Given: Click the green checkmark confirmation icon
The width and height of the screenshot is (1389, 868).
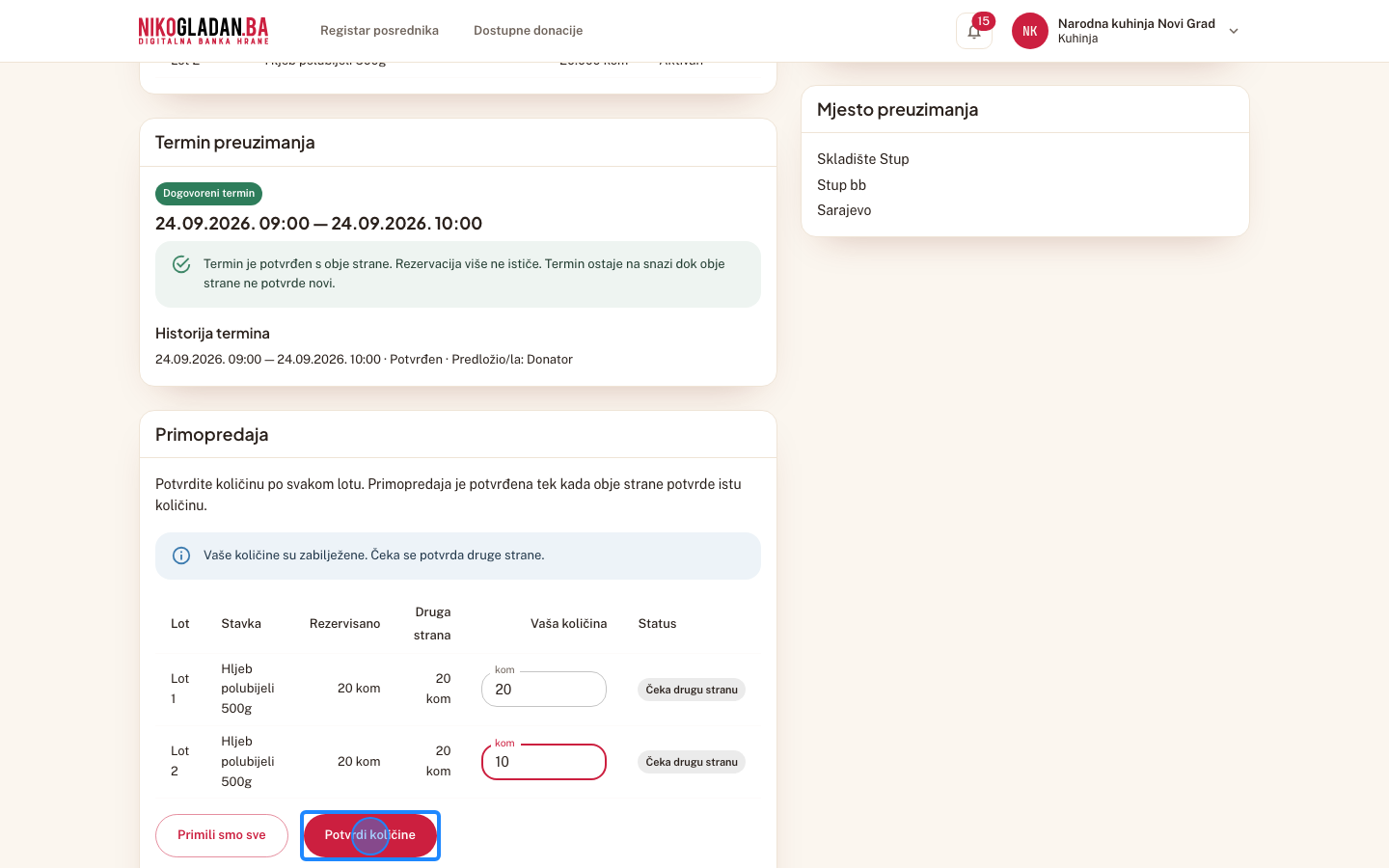Looking at the screenshot, I should [x=181, y=264].
